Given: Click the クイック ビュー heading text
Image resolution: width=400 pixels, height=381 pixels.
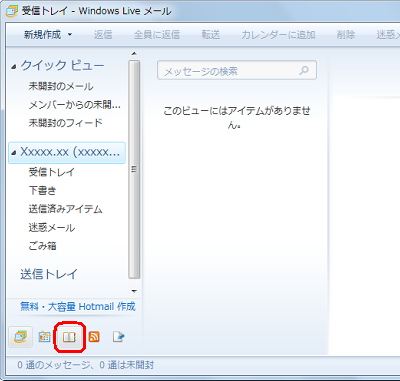Looking at the screenshot, I should 62,65.
